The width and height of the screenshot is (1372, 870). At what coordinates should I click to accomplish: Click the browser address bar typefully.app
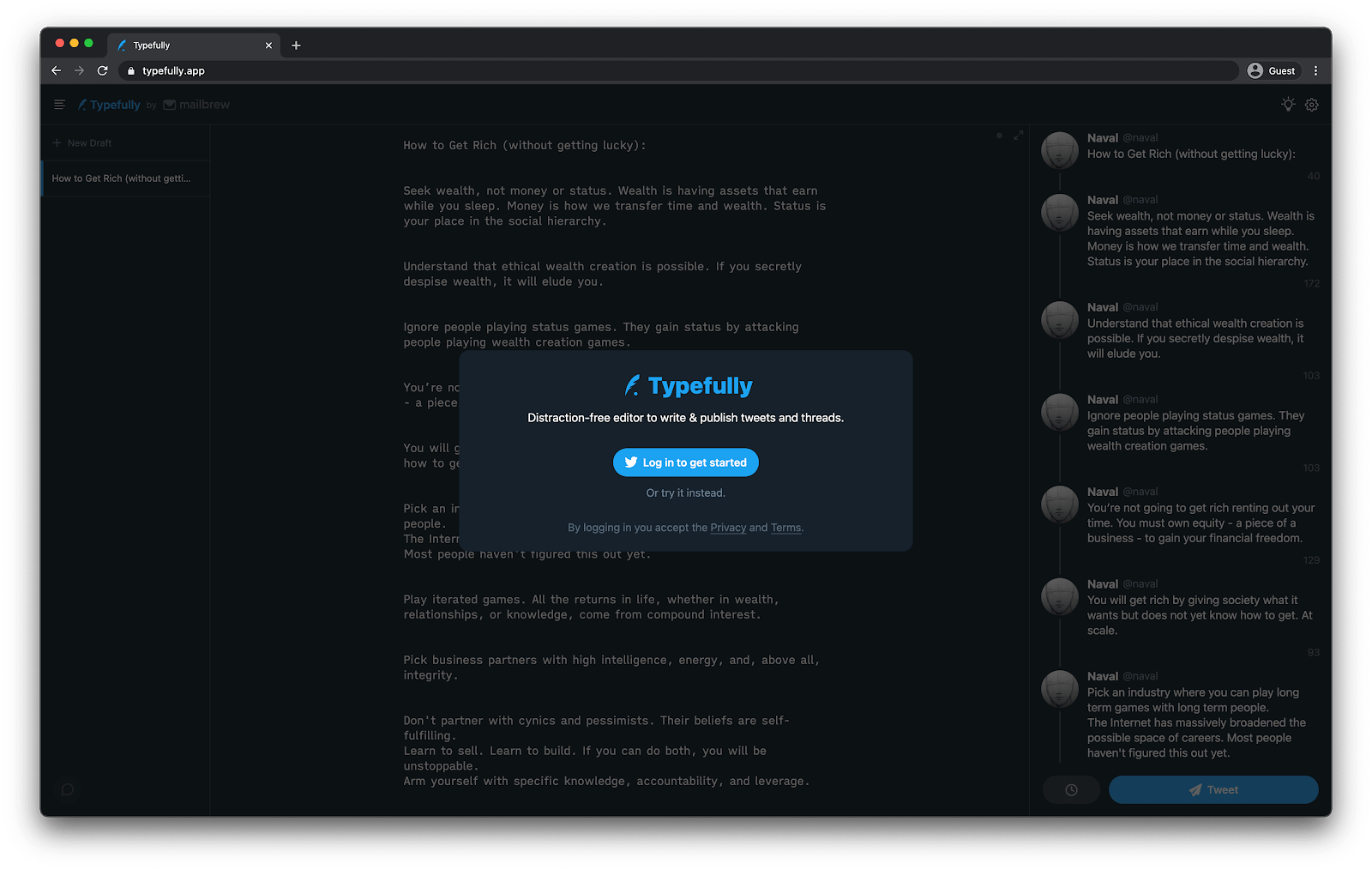pos(677,71)
